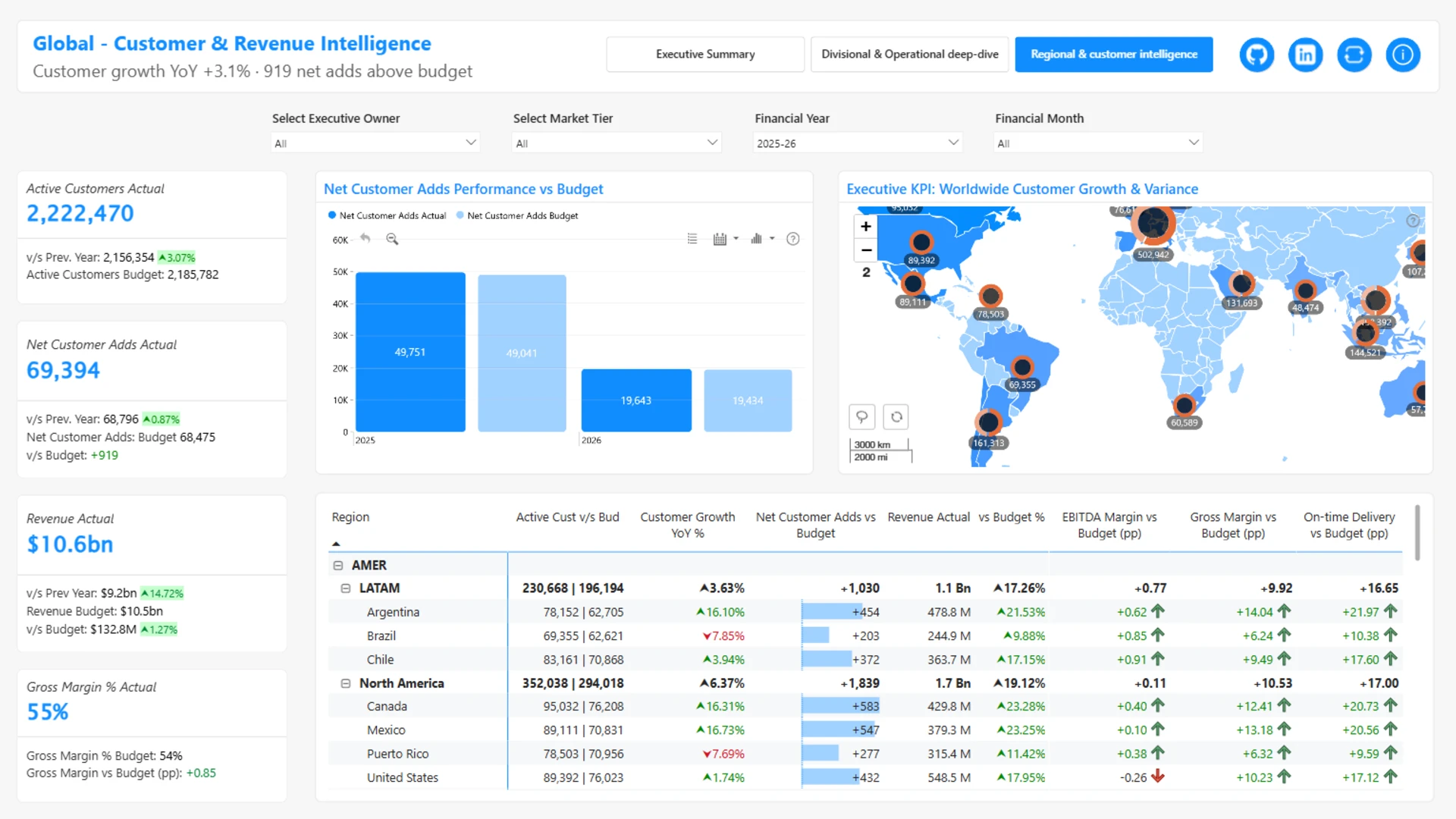1456x819 pixels.
Task: Toggle the Net Customer Adds Actual legend
Action: tap(388, 215)
